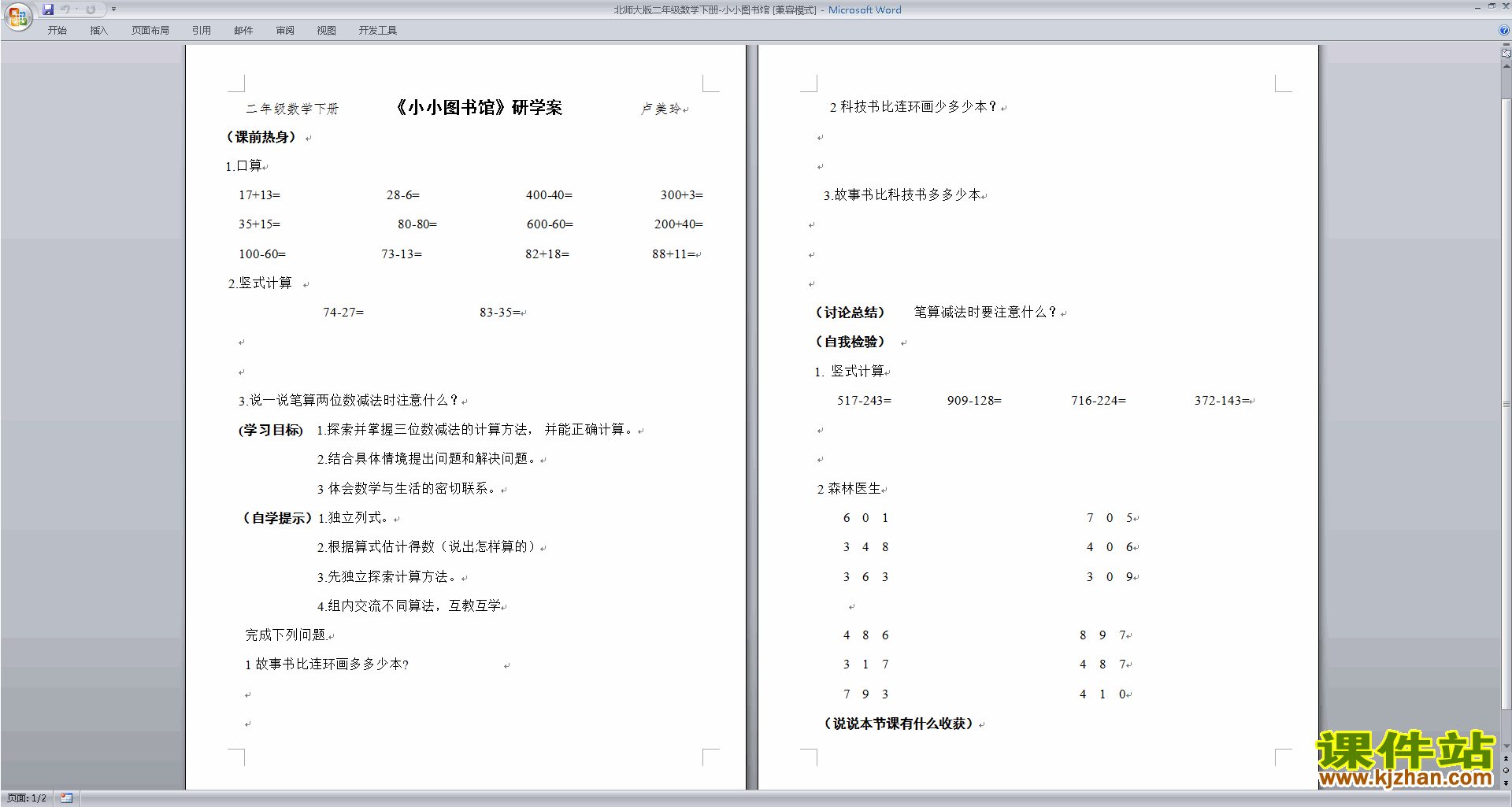Click the equation 17+13=
1512x807 pixels.
259,195
